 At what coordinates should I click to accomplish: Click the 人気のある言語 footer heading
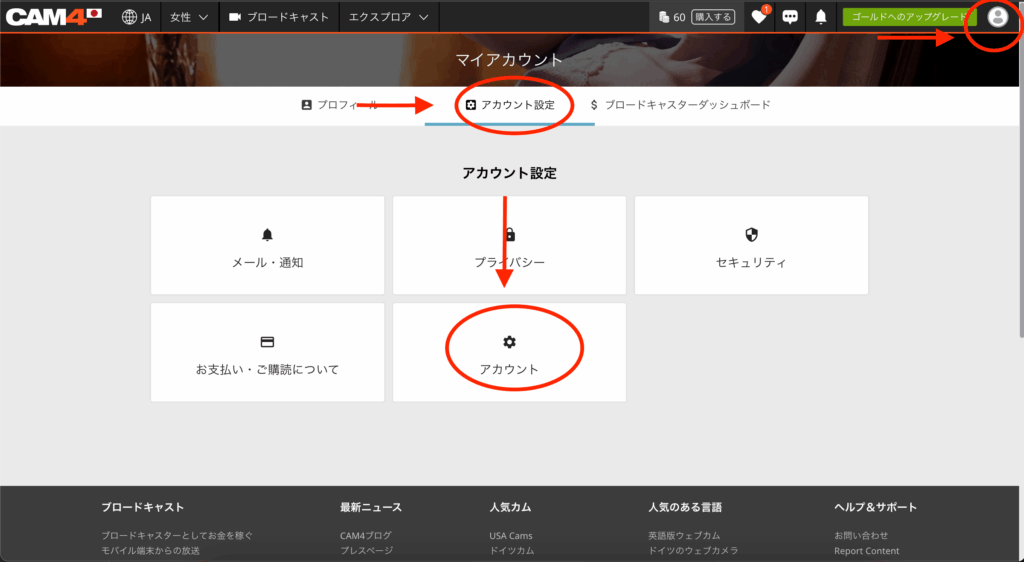pos(685,507)
